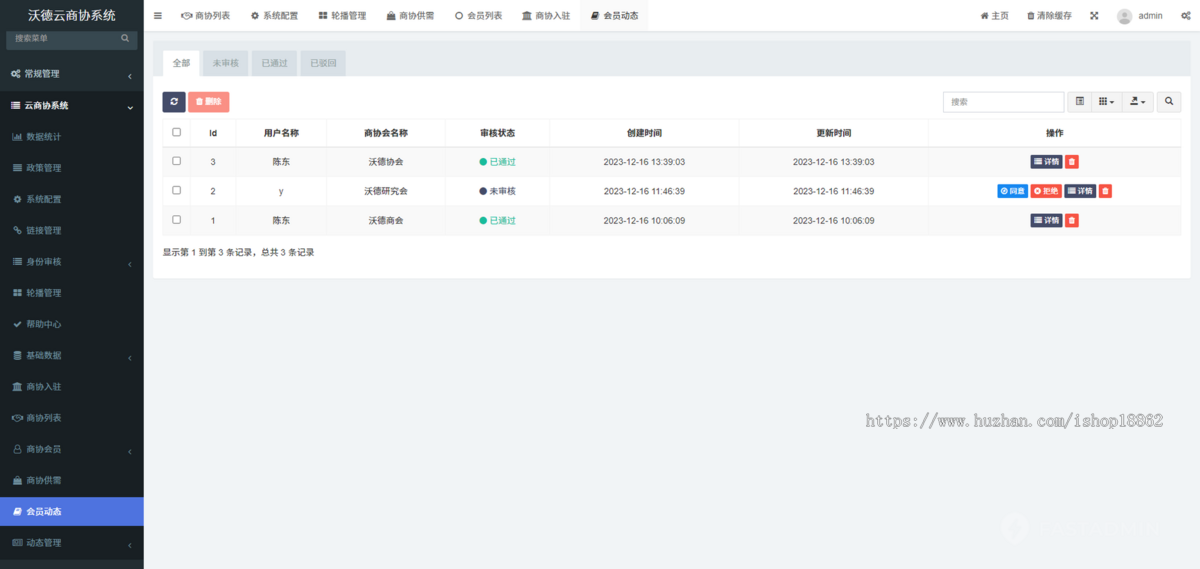The height and width of the screenshot is (569, 1200).
Task: Click 详情 button for row Id 3
Action: click(x=1046, y=162)
